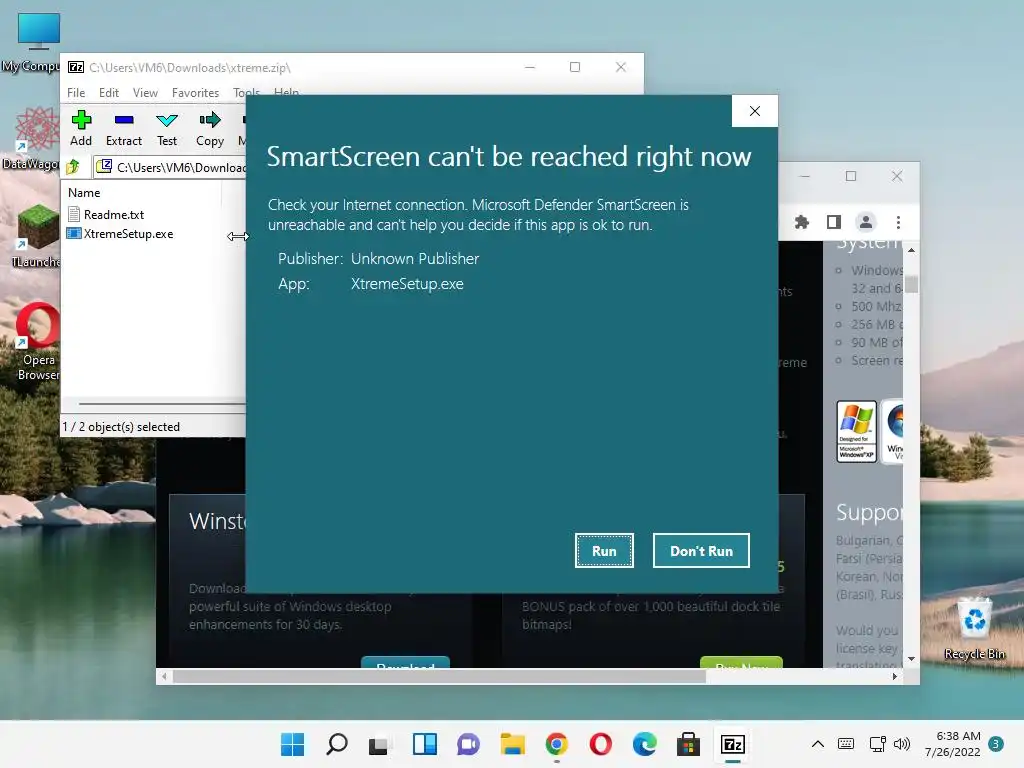Click the network tray icon
1024x768 pixels.
(877, 744)
